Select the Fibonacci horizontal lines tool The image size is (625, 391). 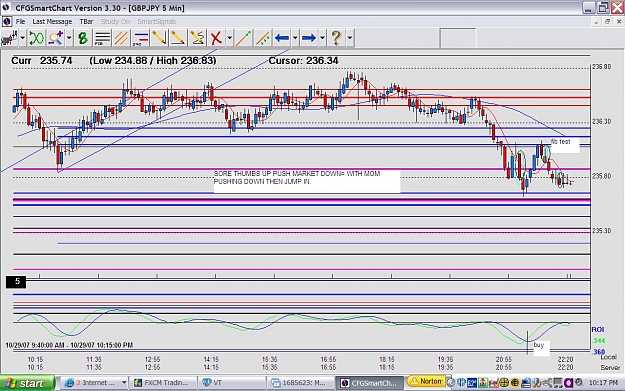[x=102, y=38]
